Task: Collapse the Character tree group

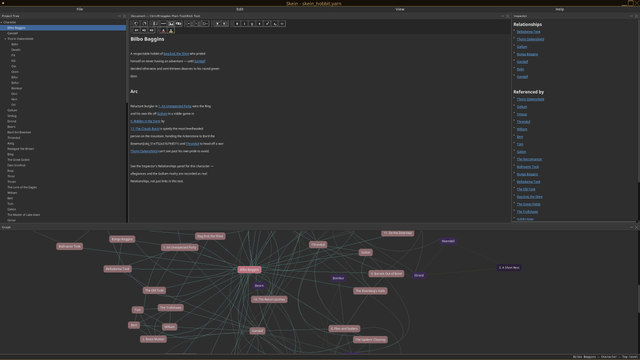Action: [2, 22]
